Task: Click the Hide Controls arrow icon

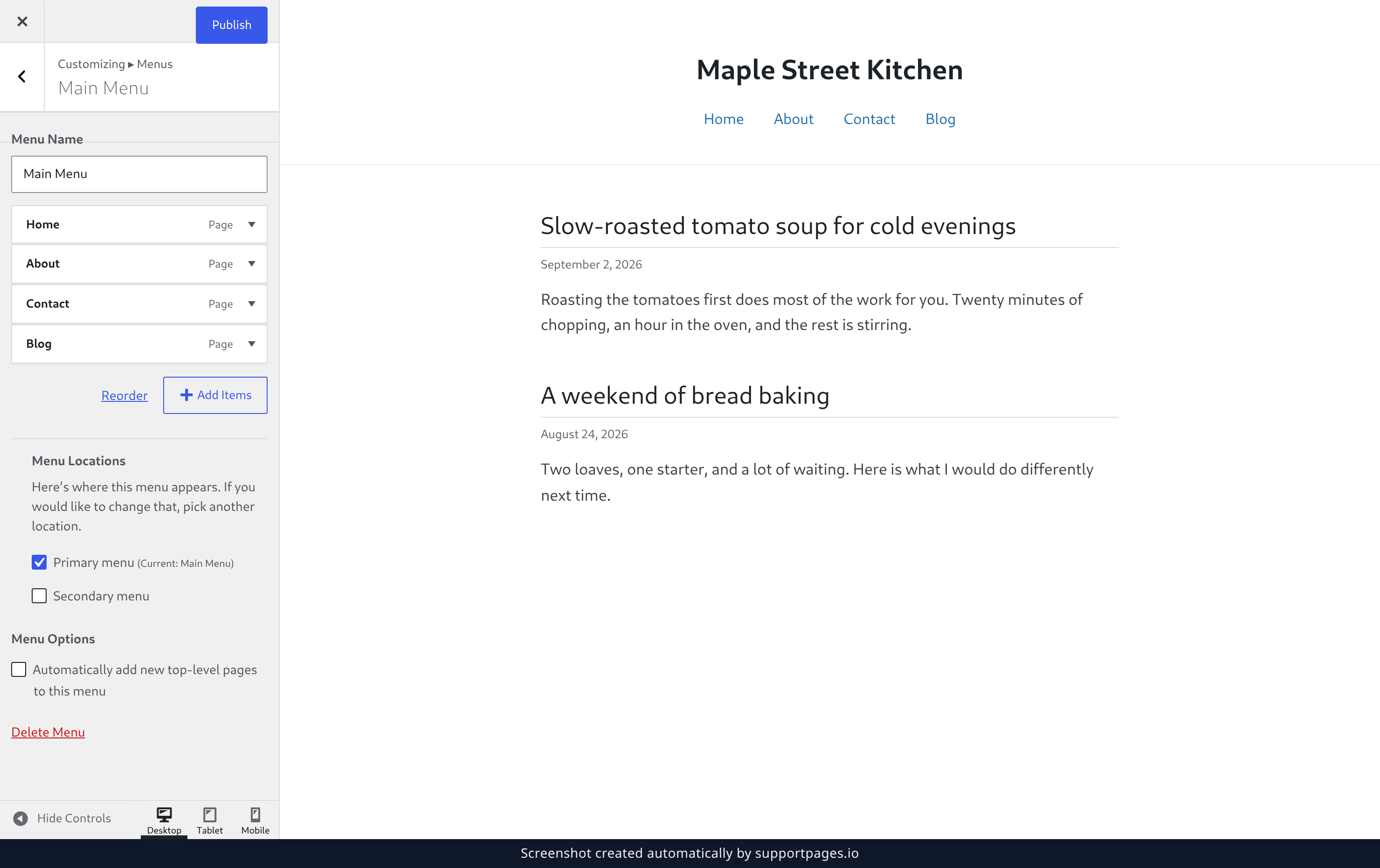Action: point(21,818)
